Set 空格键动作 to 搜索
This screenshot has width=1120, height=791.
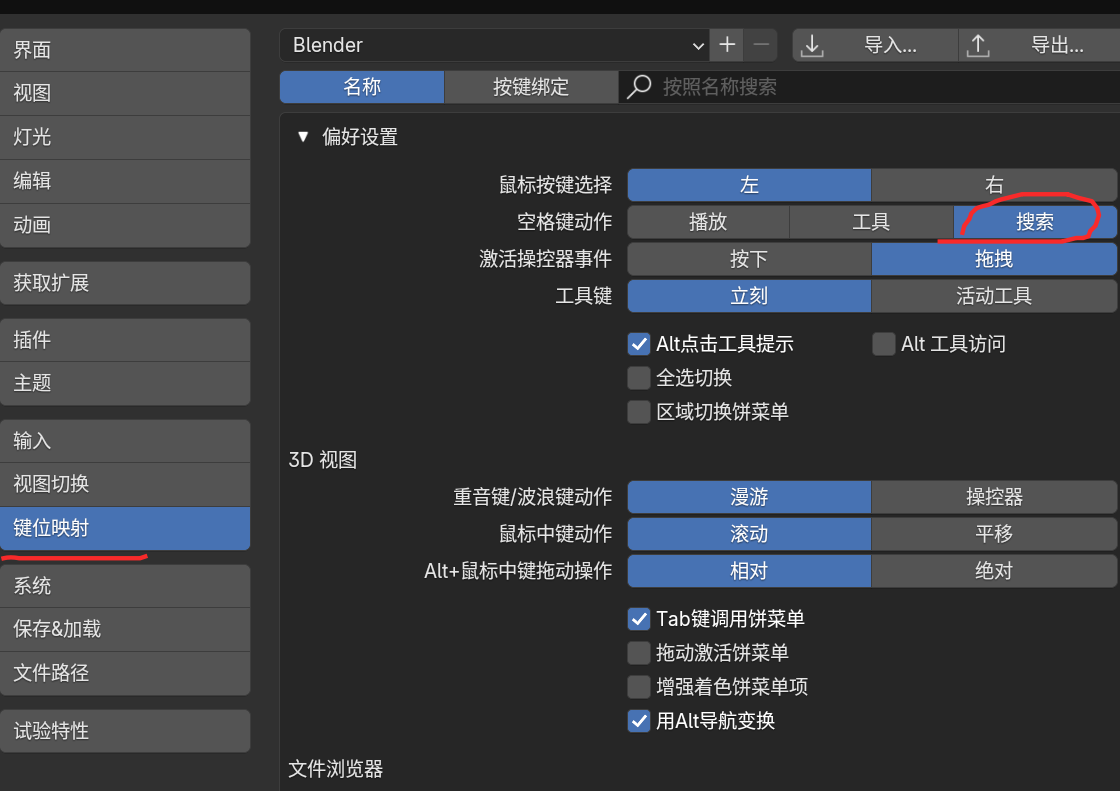(x=1035, y=222)
